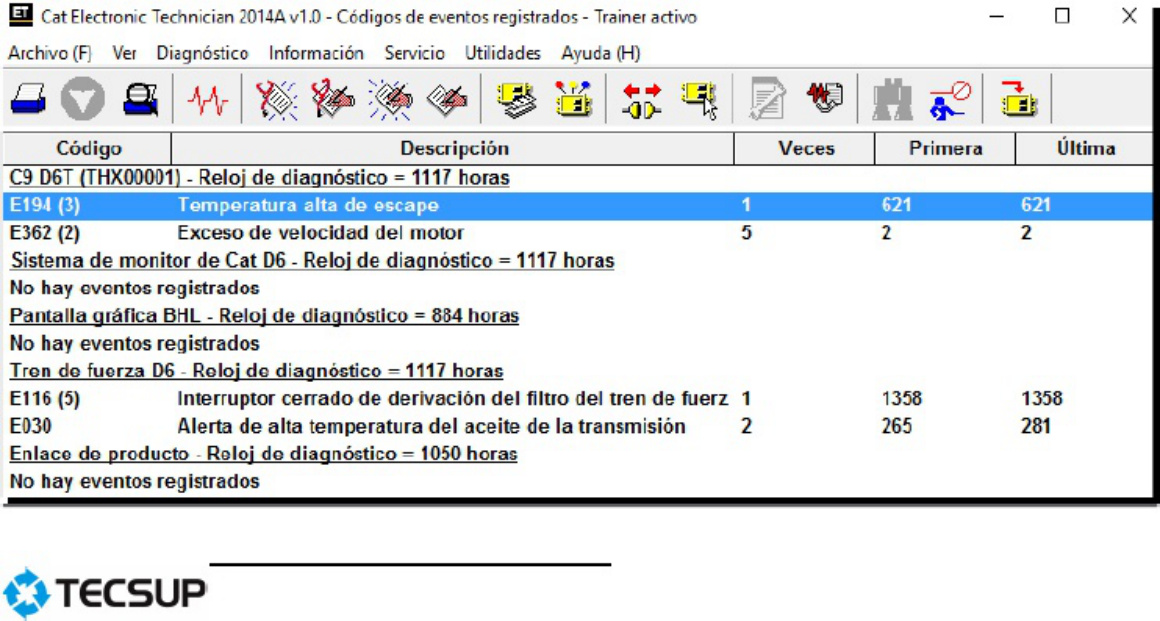Open the Diagnóstico menu
The image size is (1160, 621).
pos(202,53)
